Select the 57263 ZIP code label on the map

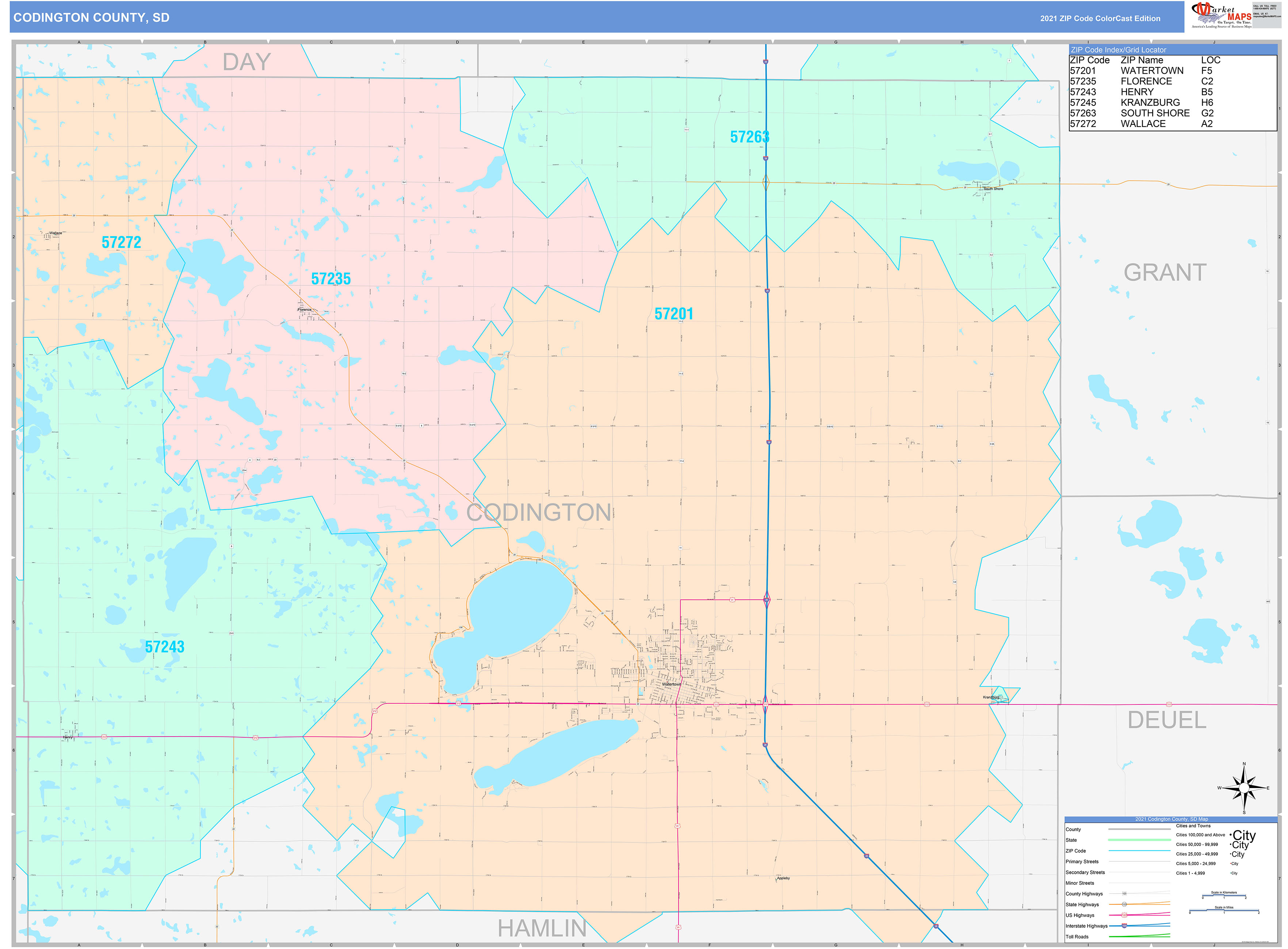click(750, 137)
